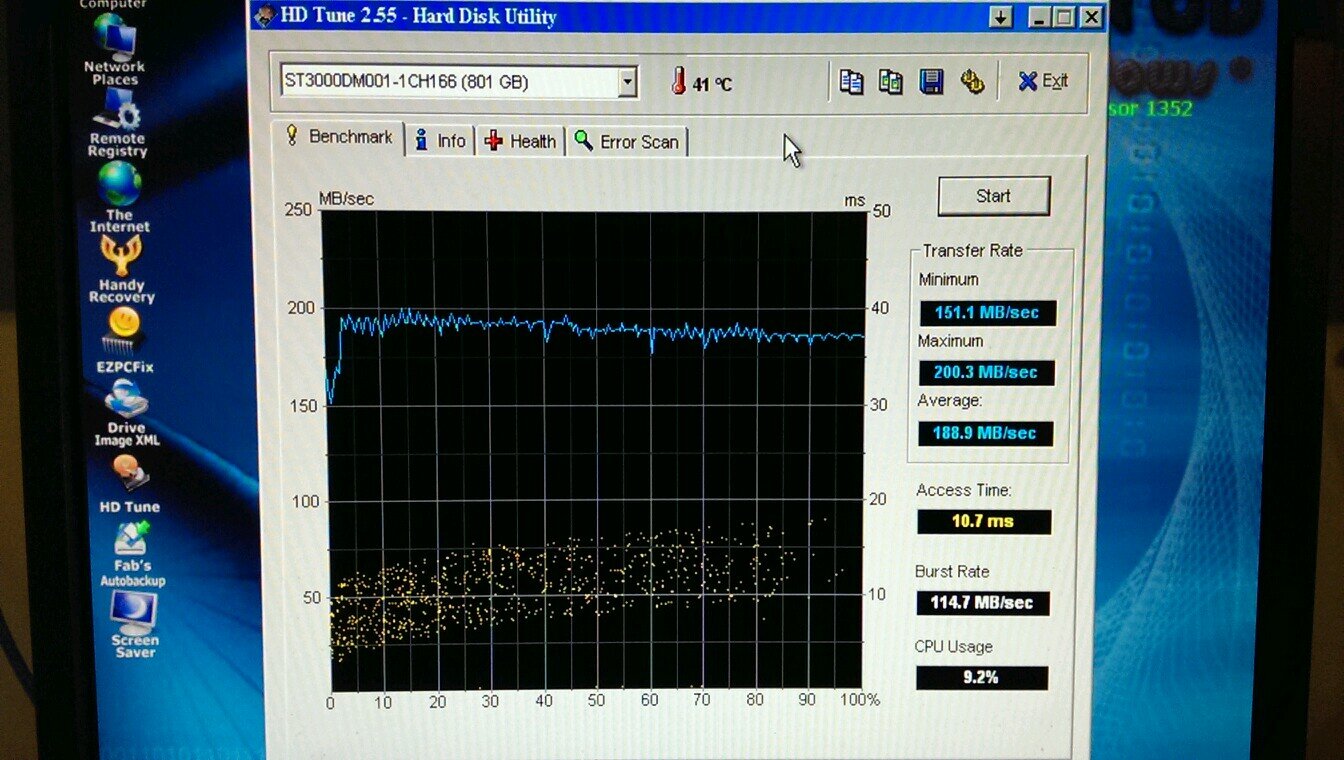
Task: Launch Remote Registry from the desktop
Action: tap(117, 124)
